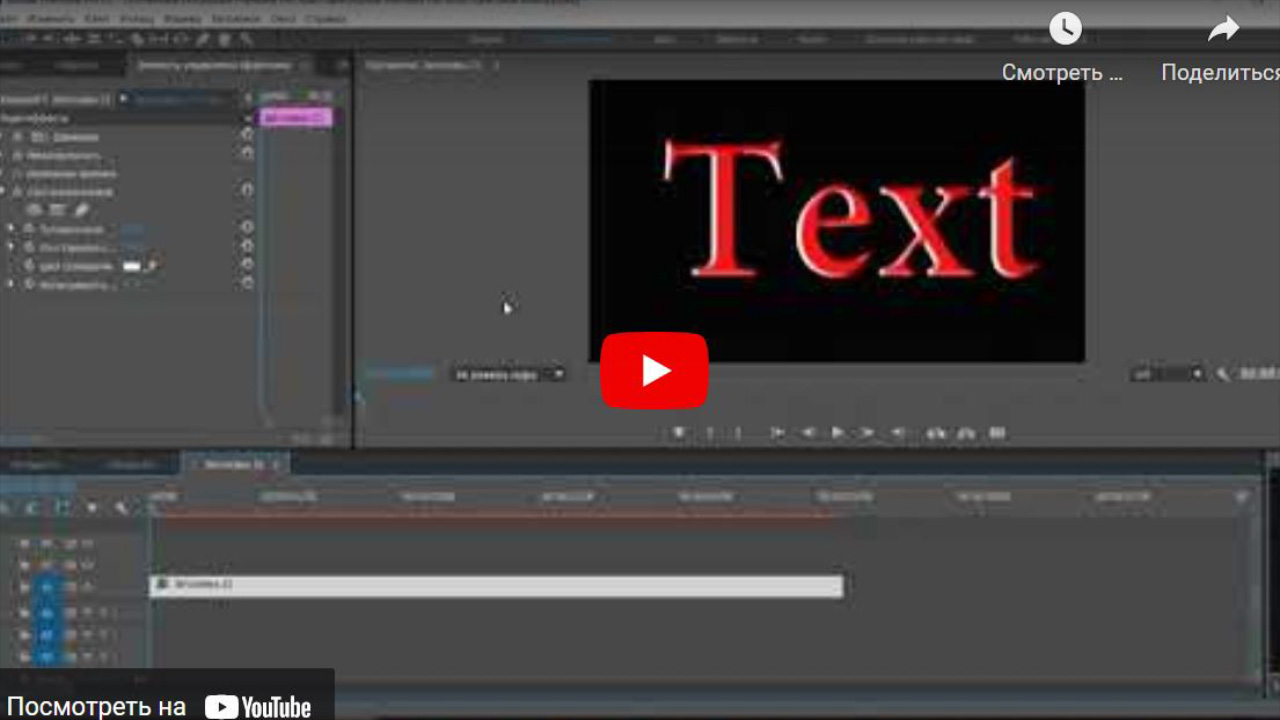
Task: Open timeline display settings wrench
Action: [121, 508]
